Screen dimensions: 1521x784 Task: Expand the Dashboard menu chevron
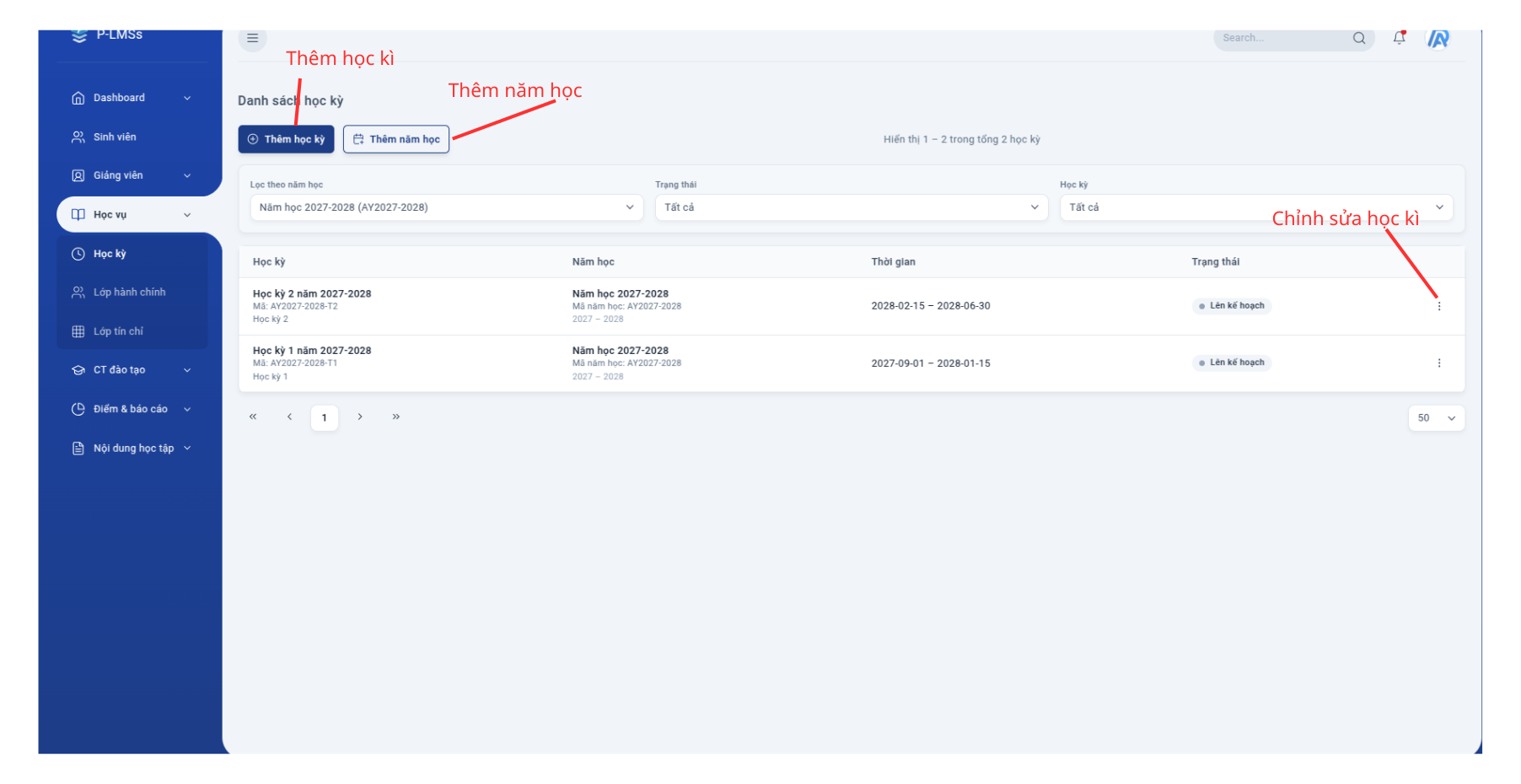tap(187, 98)
